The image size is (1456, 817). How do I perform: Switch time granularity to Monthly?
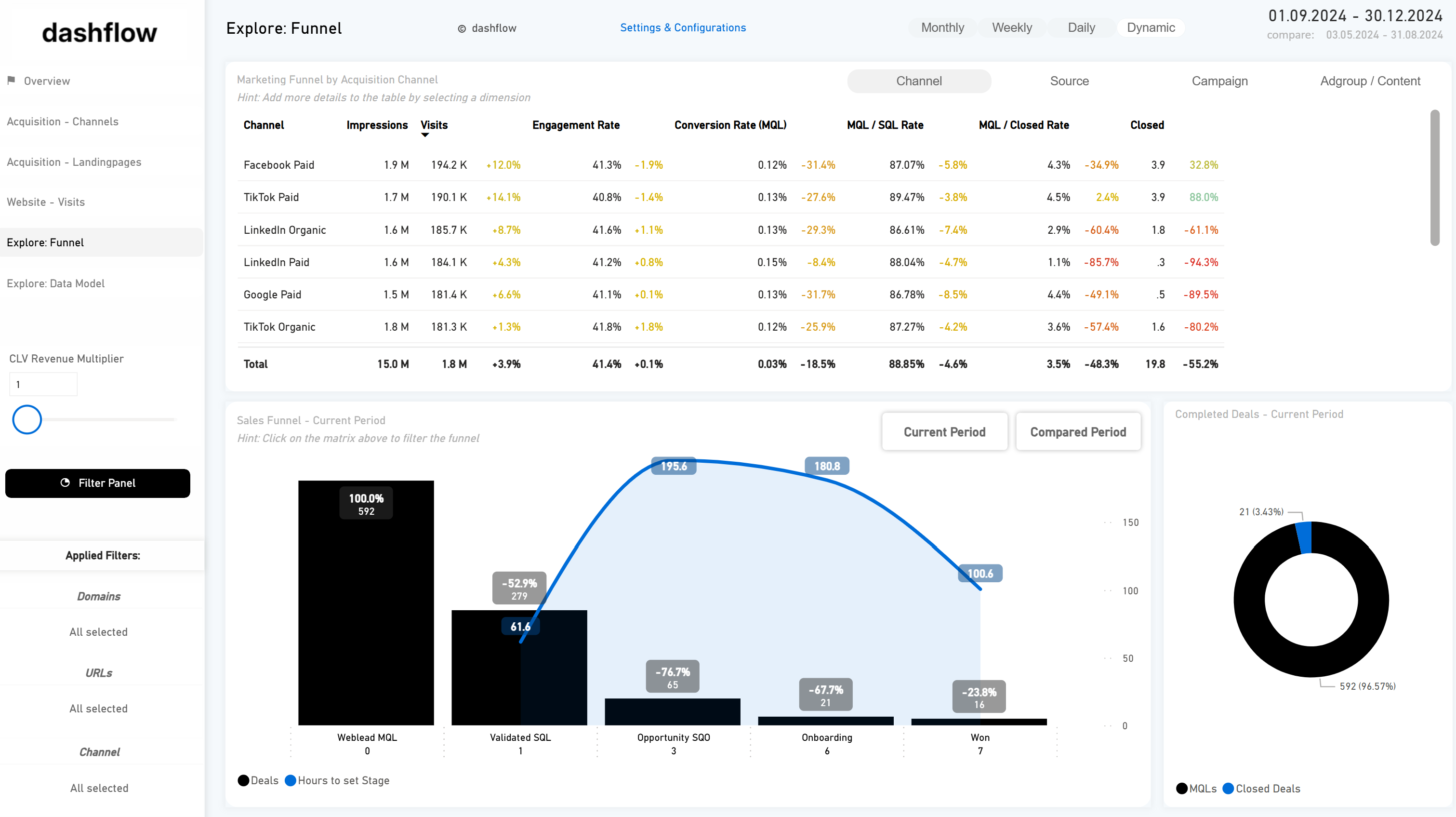(x=942, y=27)
